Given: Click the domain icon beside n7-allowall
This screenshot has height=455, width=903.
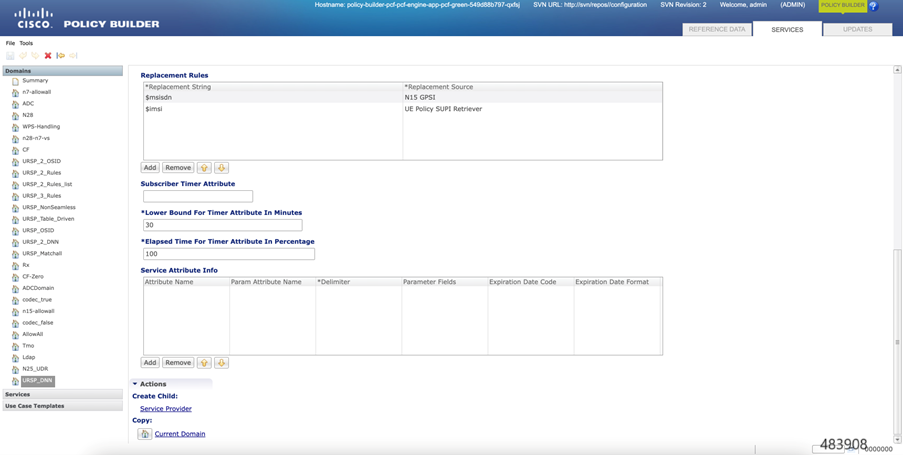Looking at the screenshot, I should coord(16,93).
